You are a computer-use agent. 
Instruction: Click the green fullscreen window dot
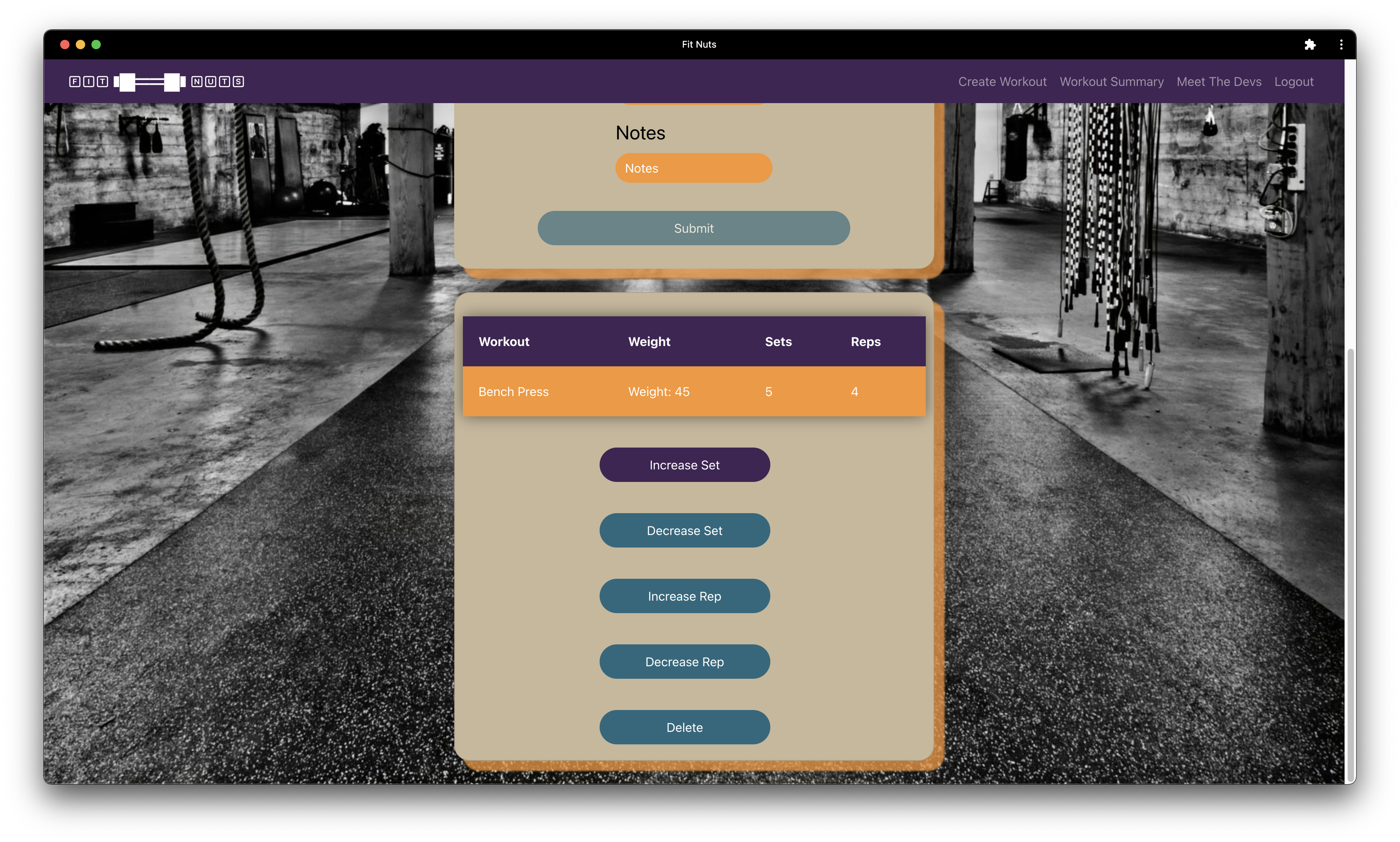point(96,44)
